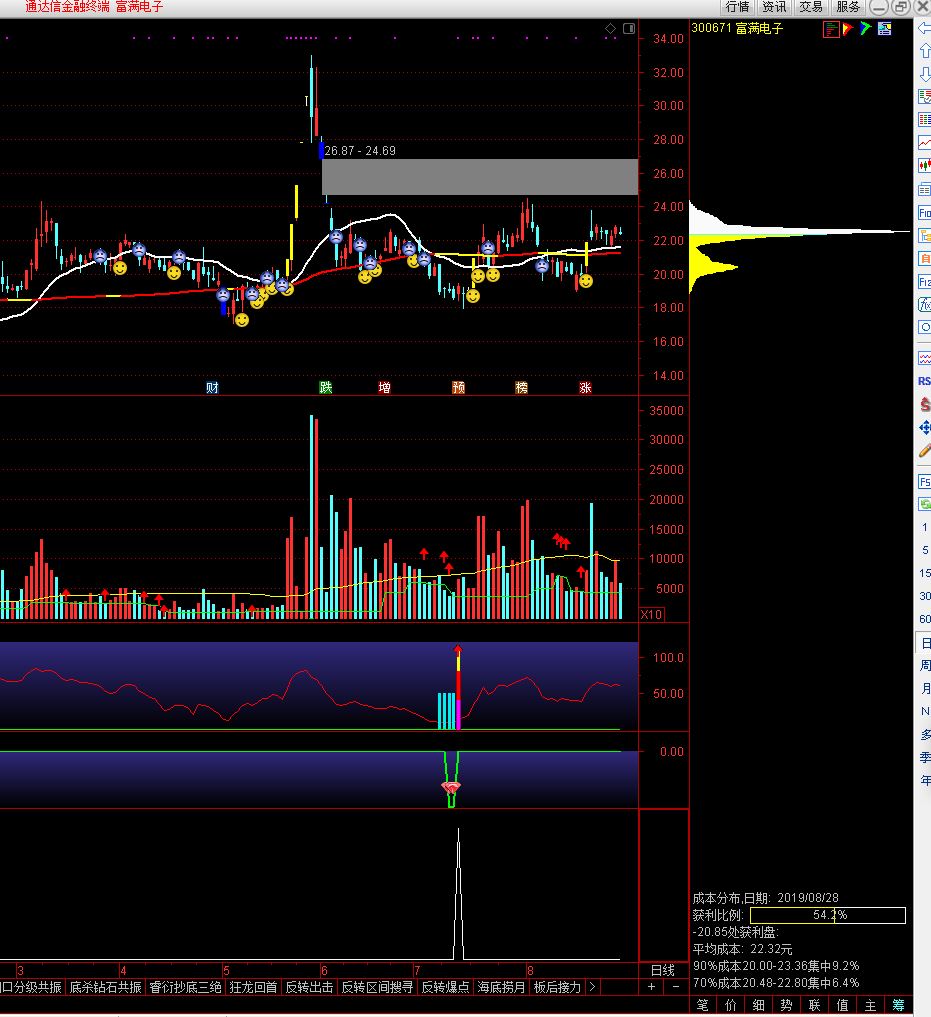Click the red-framed list icon beside stock name
Screen dimensions: 931x1017
click(x=831, y=29)
